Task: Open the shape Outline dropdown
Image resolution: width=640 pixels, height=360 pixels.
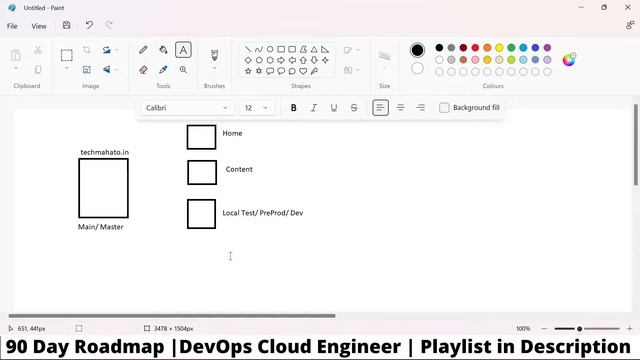Action: click(351, 50)
